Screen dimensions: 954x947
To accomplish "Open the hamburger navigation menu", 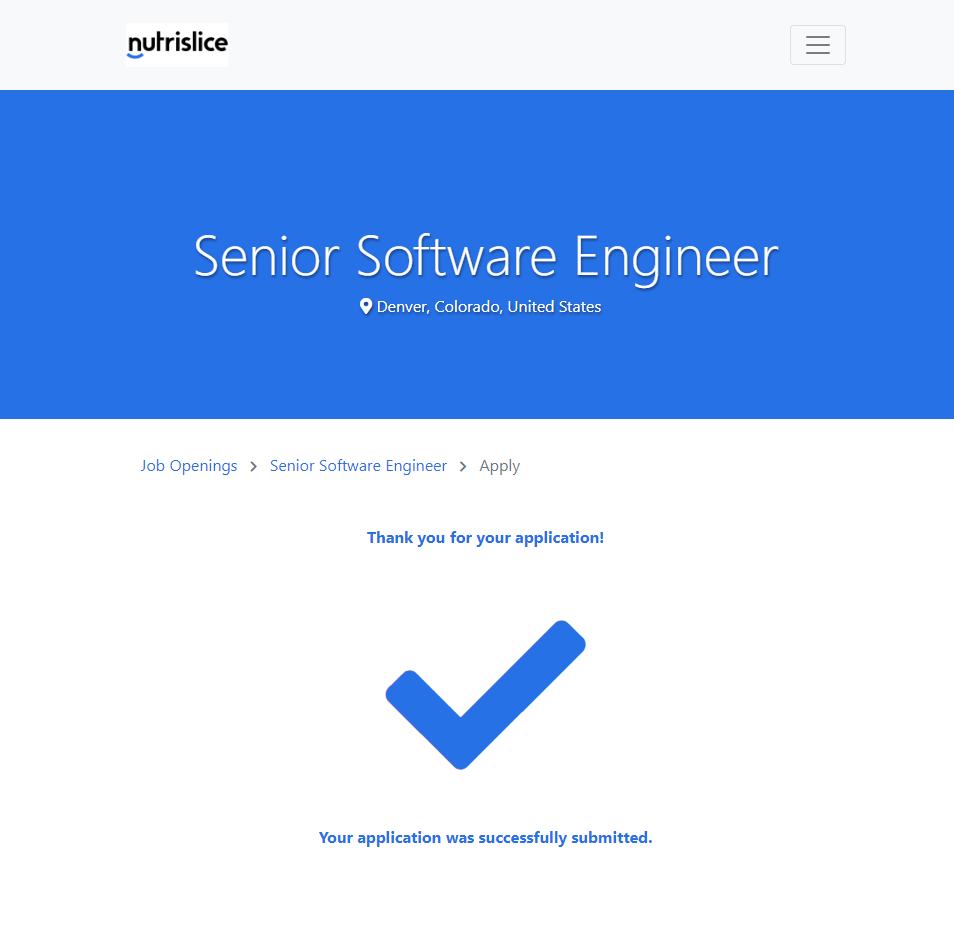I will pyautogui.click(x=817, y=45).
